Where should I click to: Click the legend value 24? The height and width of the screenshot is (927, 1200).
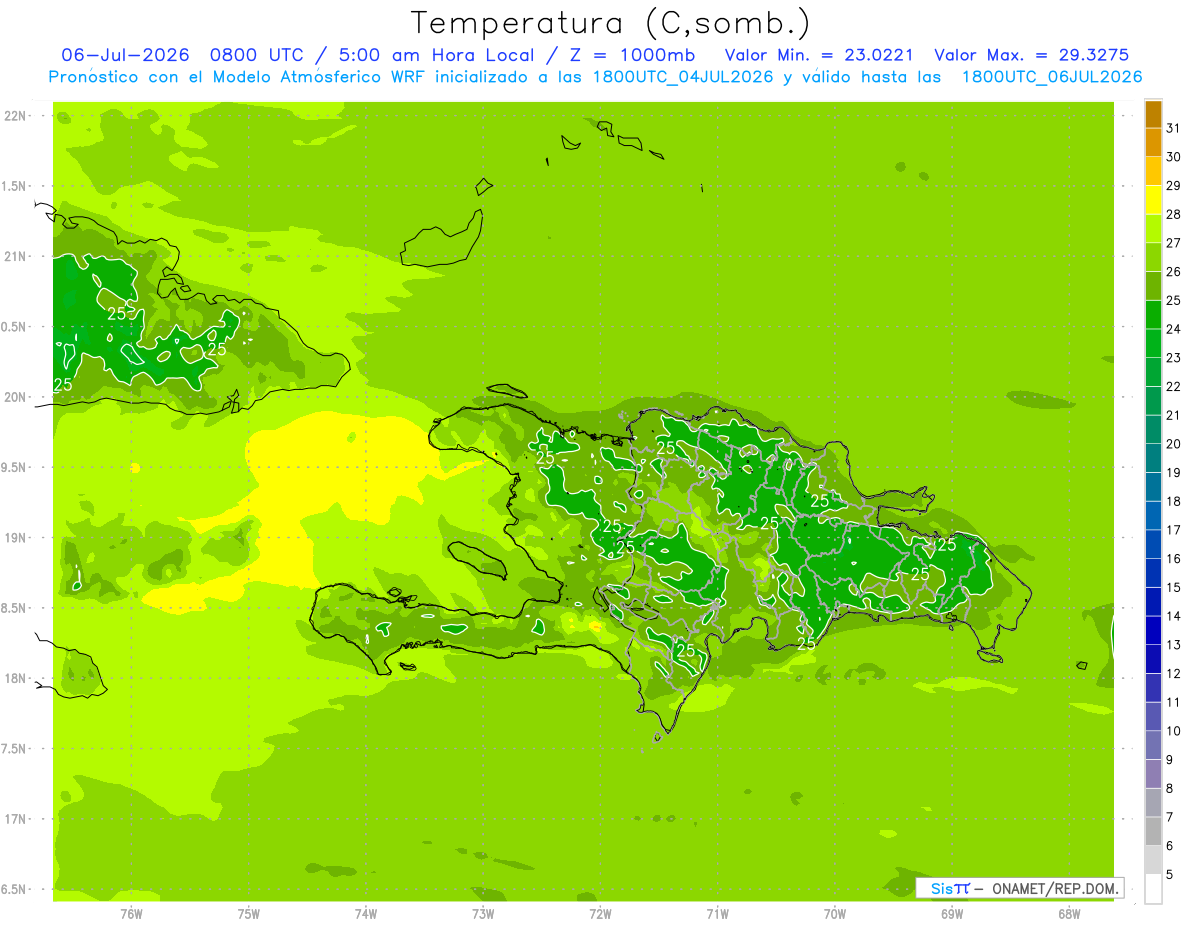(1173, 329)
